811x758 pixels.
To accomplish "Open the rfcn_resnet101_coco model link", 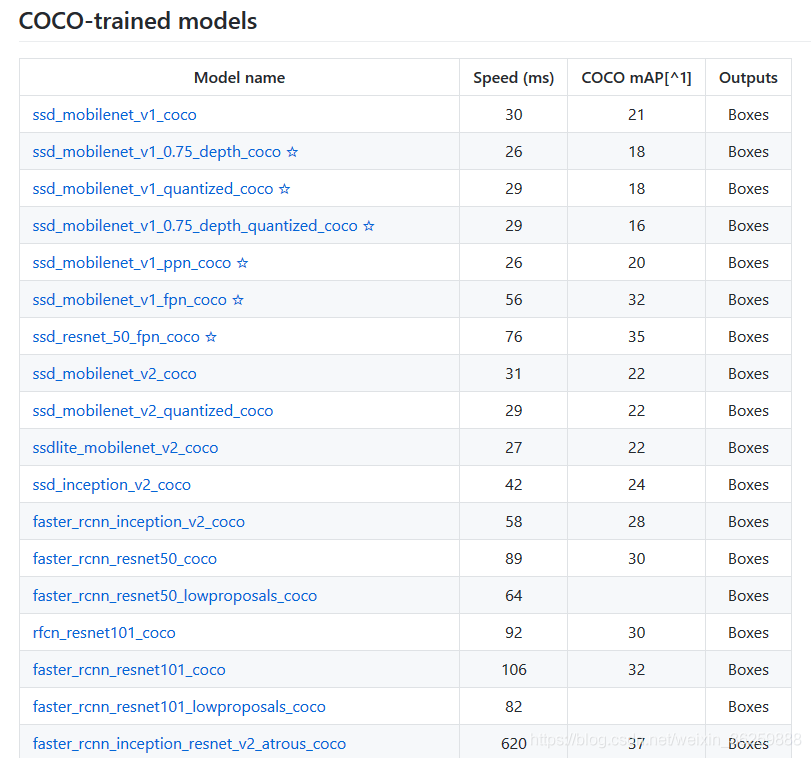I will point(104,633).
